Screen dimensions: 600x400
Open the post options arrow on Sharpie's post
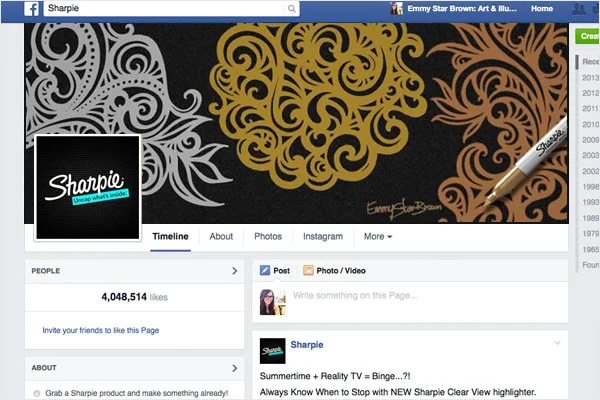[x=557, y=343]
